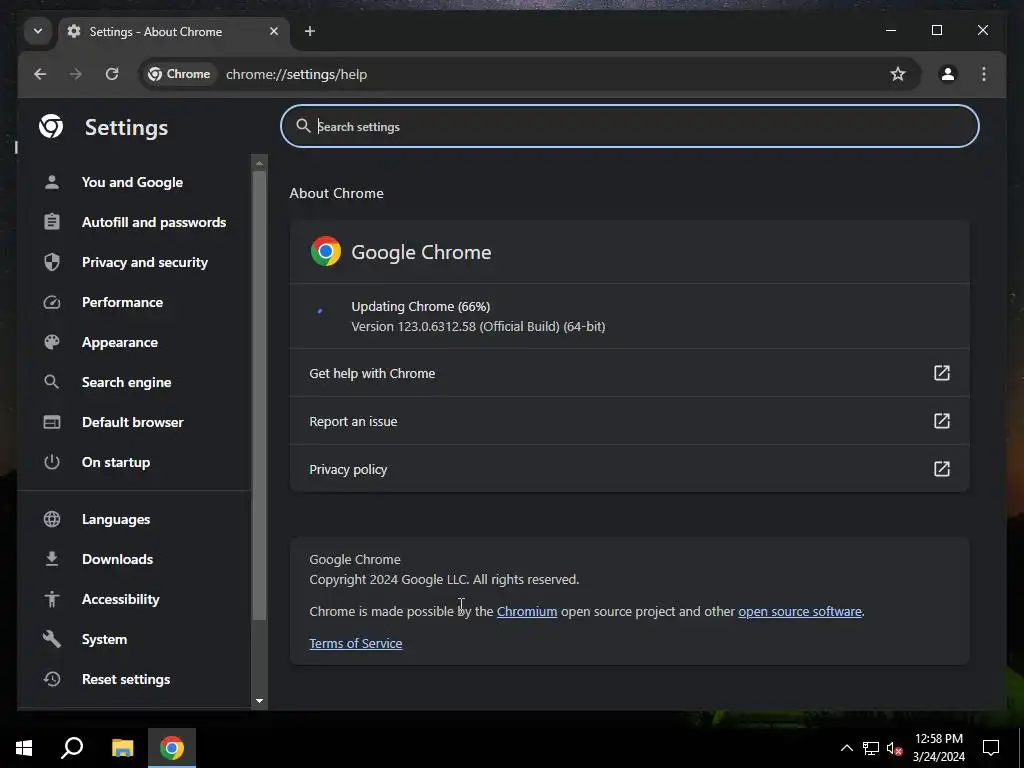Open the Performance settings section

[x=123, y=302]
